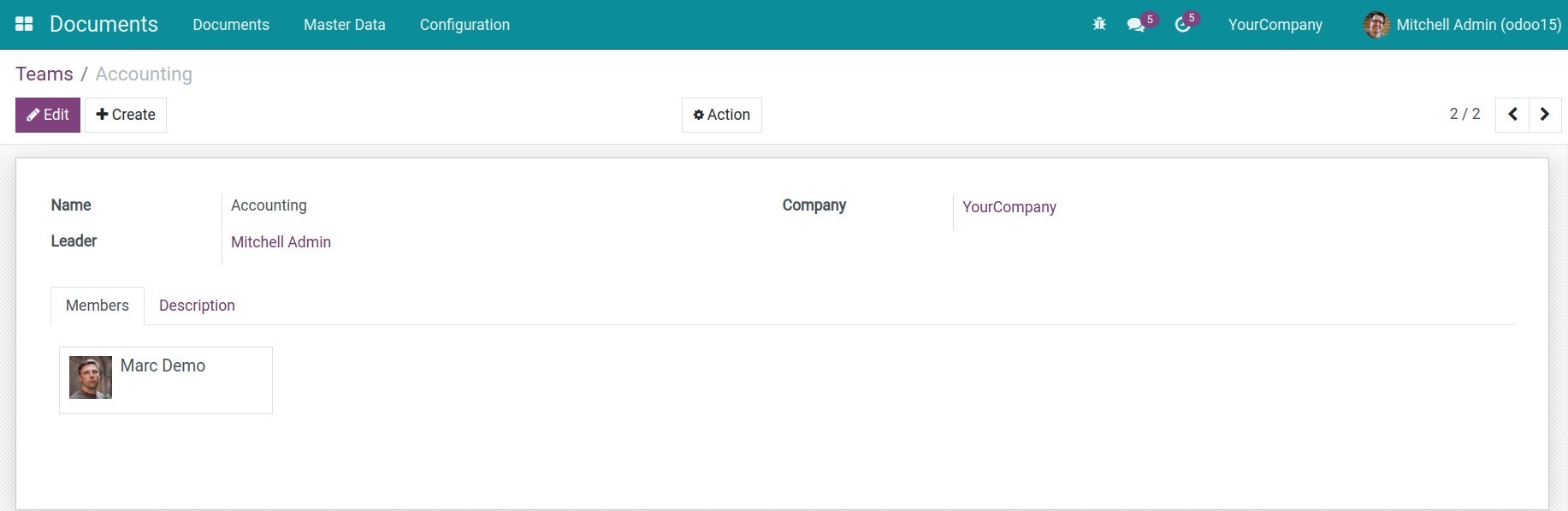Screen dimensions: 1568x511
Task: Click the Create button
Action: [126, 115]
